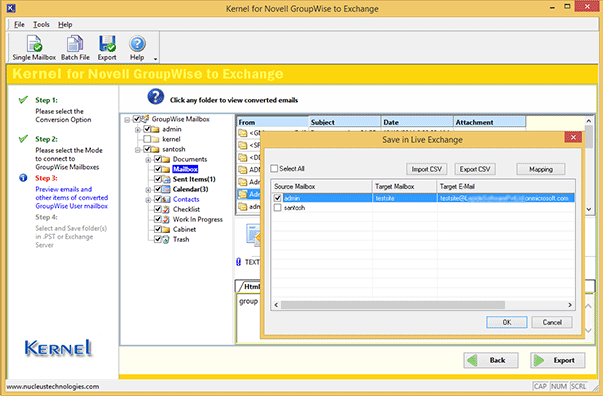Confirm with the OK button

coord(506,322)
